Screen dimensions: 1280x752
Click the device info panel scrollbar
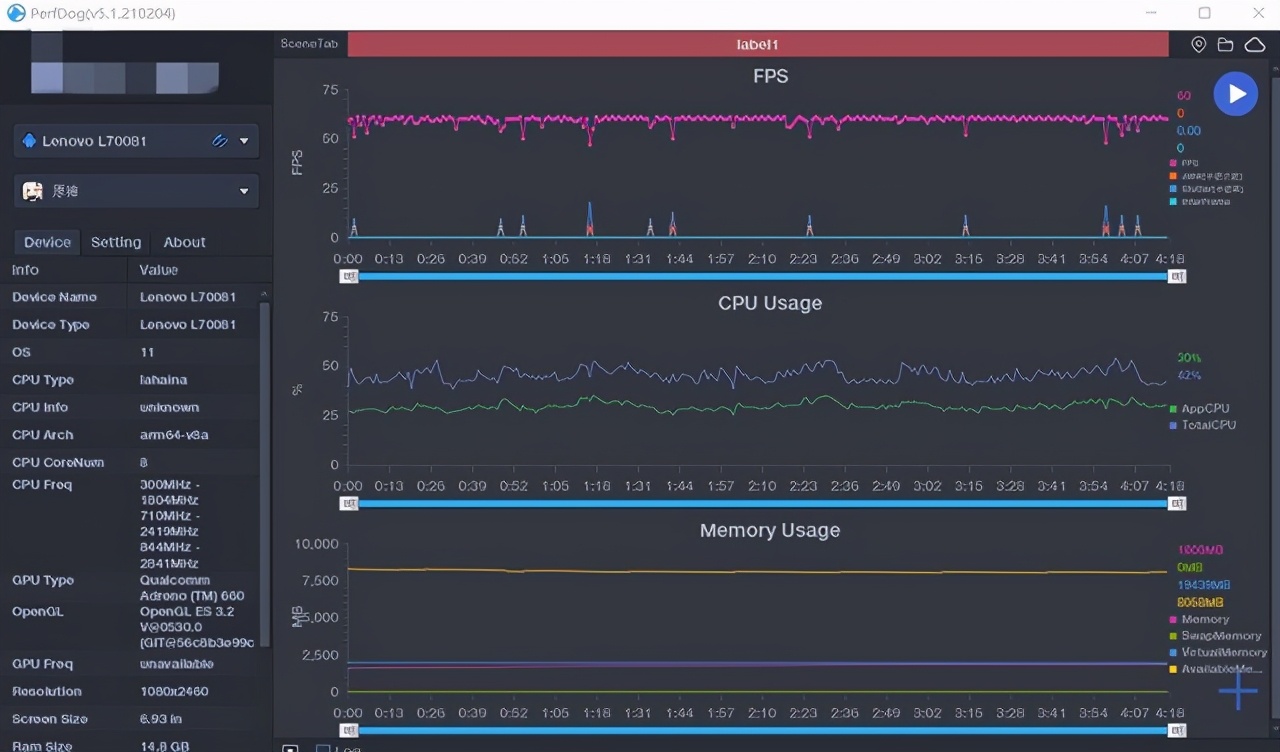(x=265, y=475)
